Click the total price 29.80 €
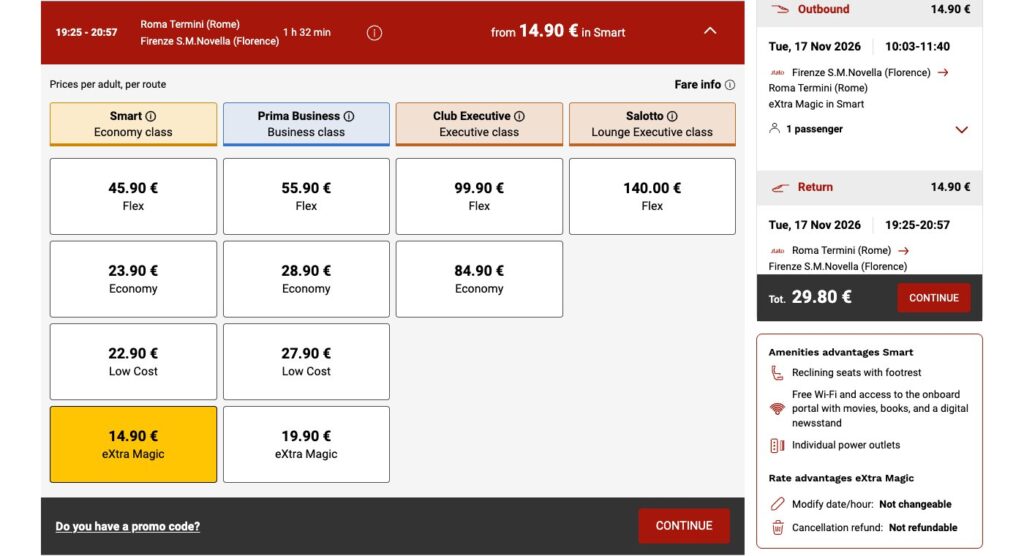 coord(822,297)
